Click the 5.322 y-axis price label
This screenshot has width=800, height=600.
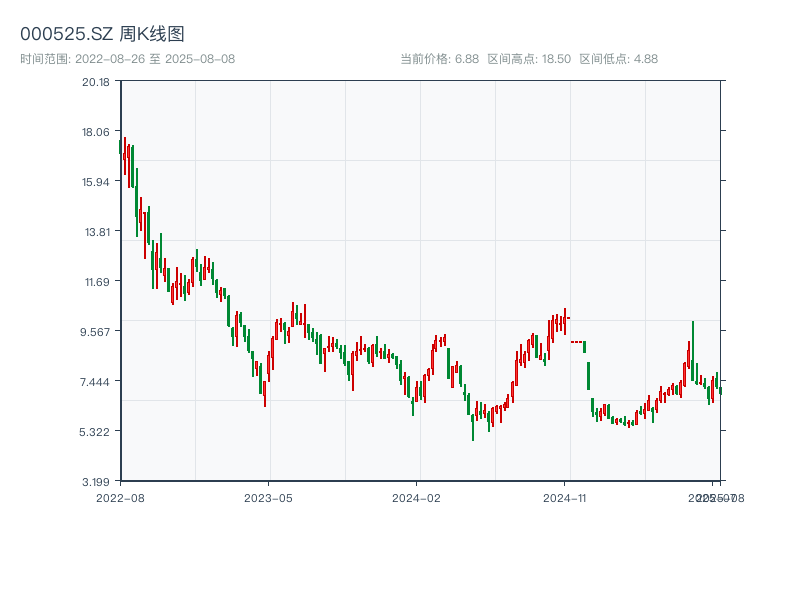(x=96, y=432)
